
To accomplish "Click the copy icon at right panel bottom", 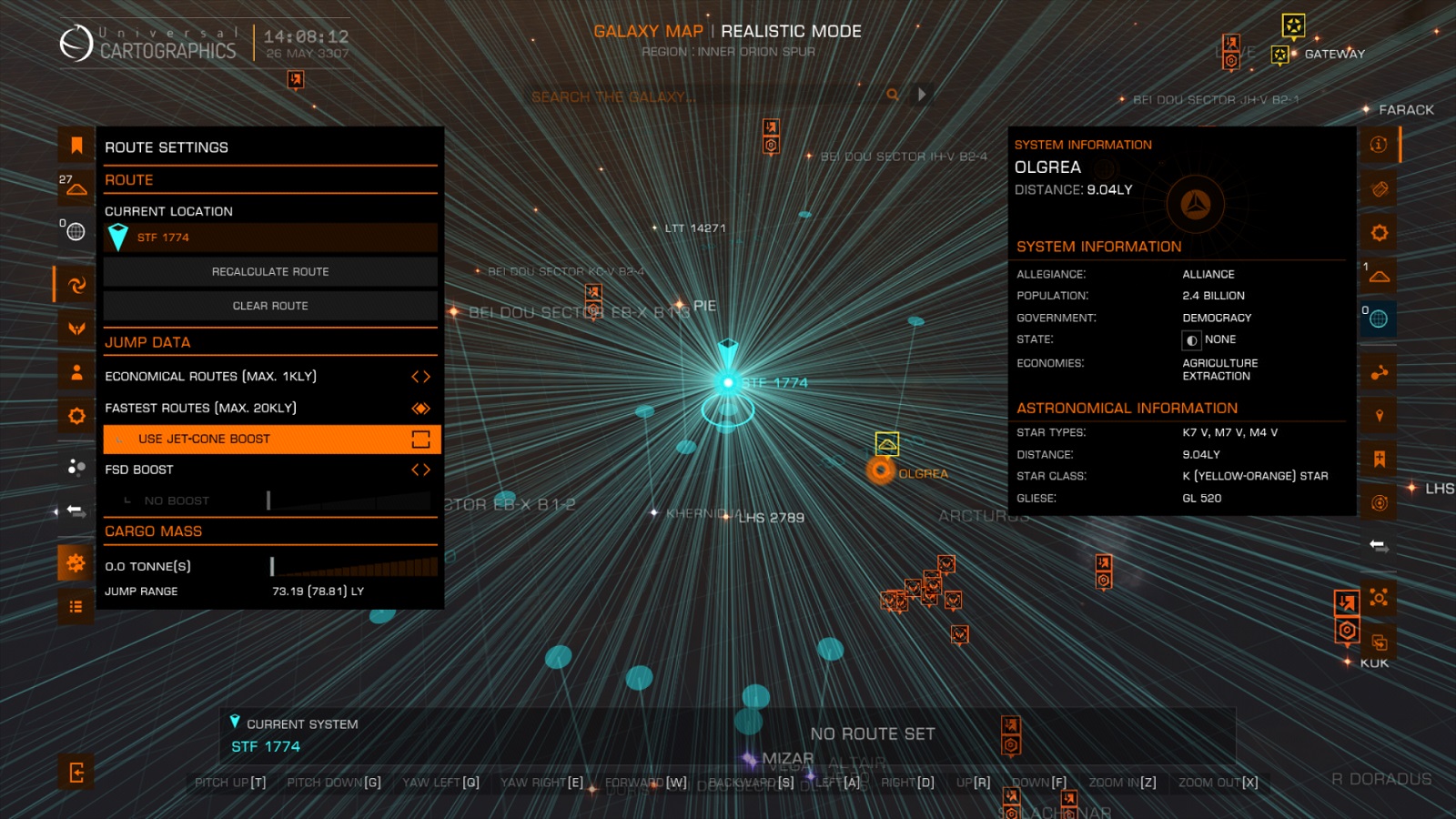I will tap(1379, 641).
